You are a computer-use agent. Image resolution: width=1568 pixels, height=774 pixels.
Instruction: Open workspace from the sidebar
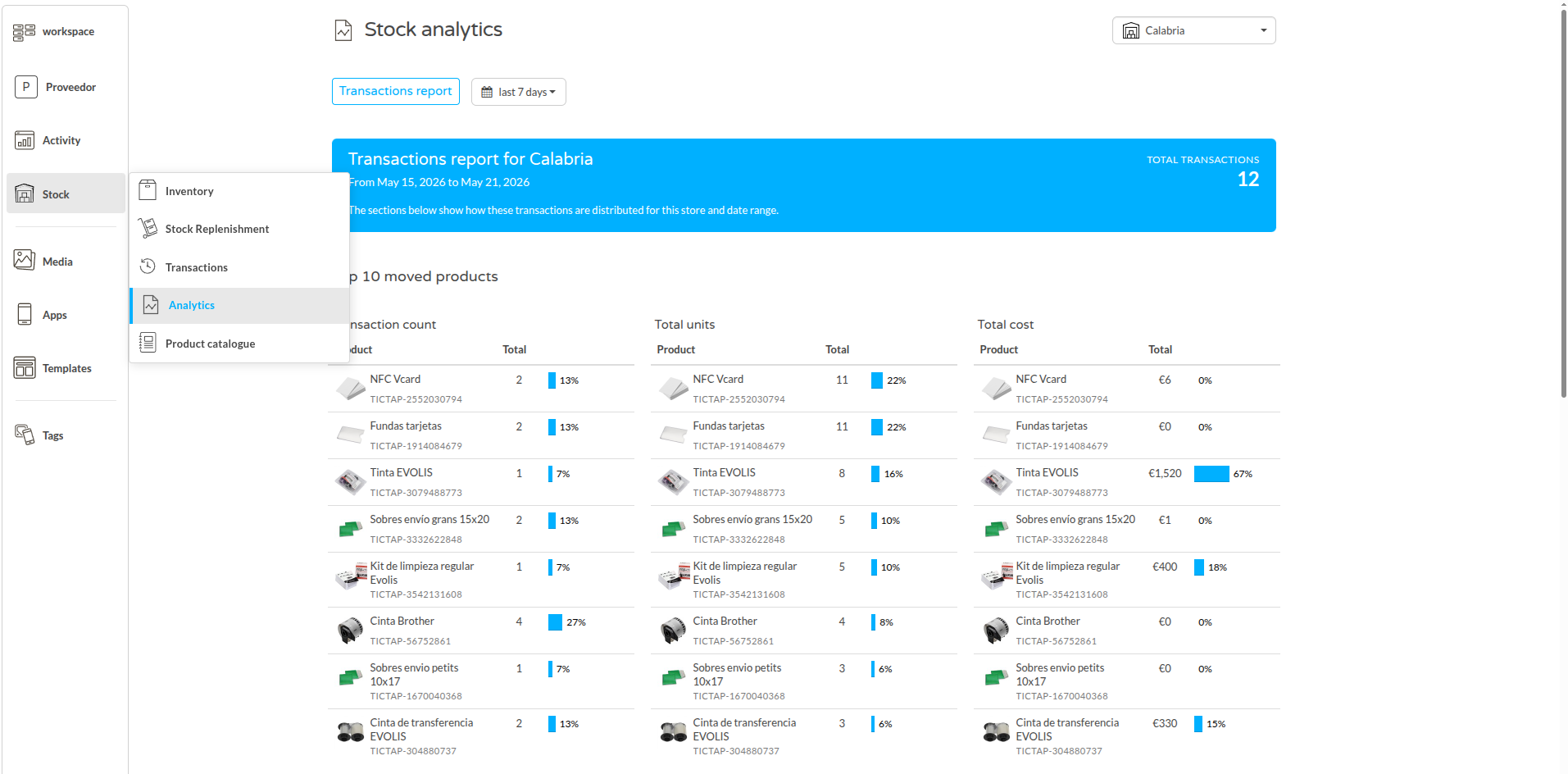tap(54, 32)
